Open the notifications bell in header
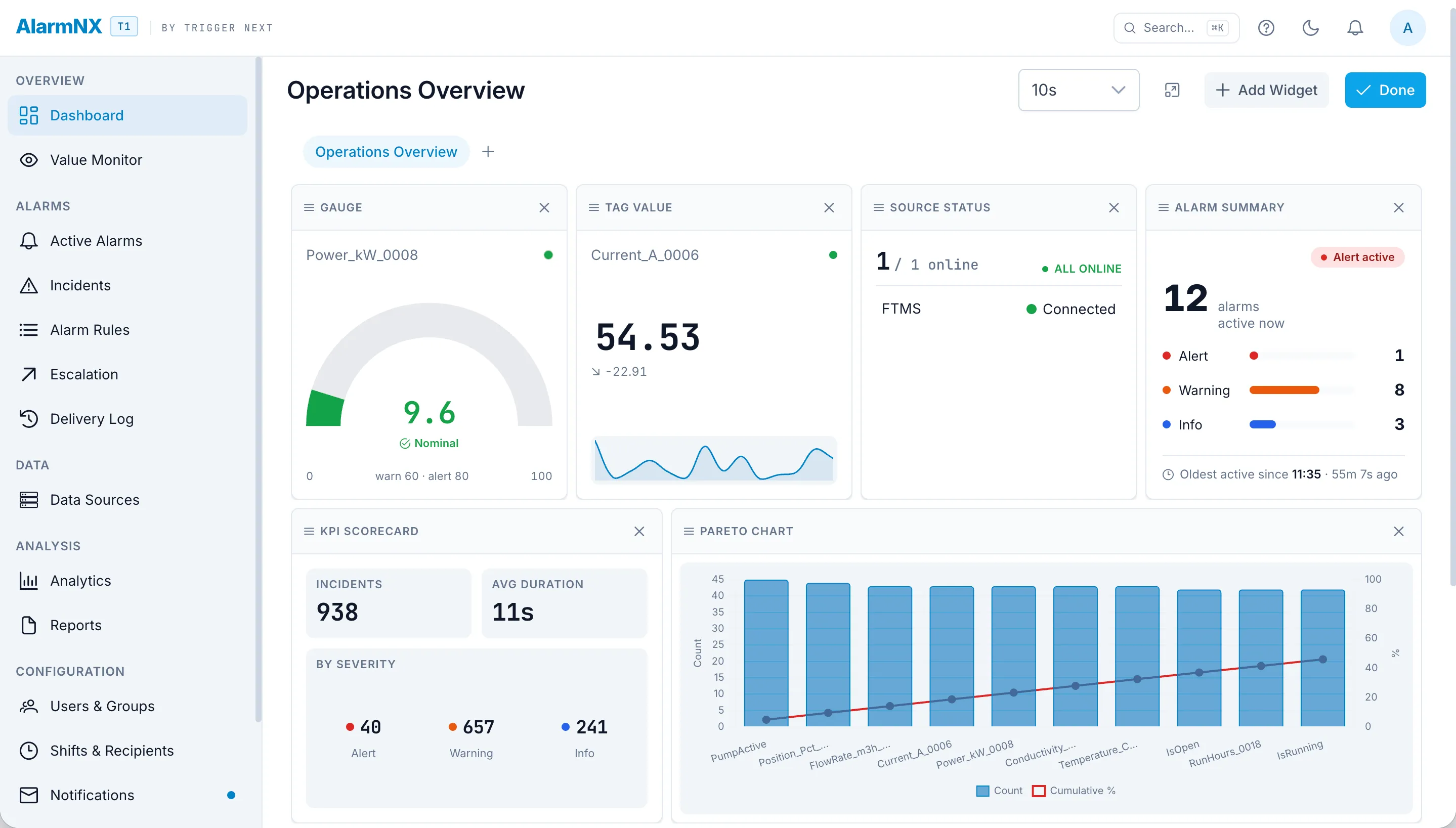 point(1355,28)
